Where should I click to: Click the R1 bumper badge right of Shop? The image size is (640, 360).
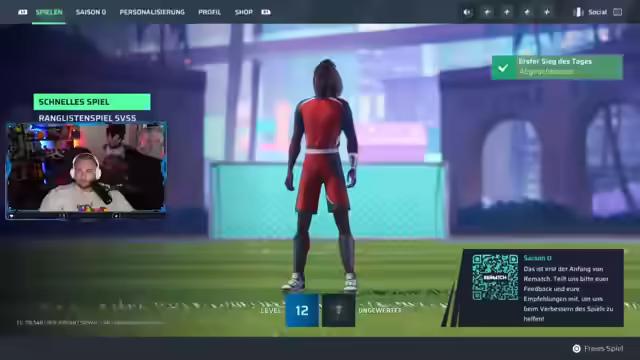pyautogui.click(x=266, y=12)
